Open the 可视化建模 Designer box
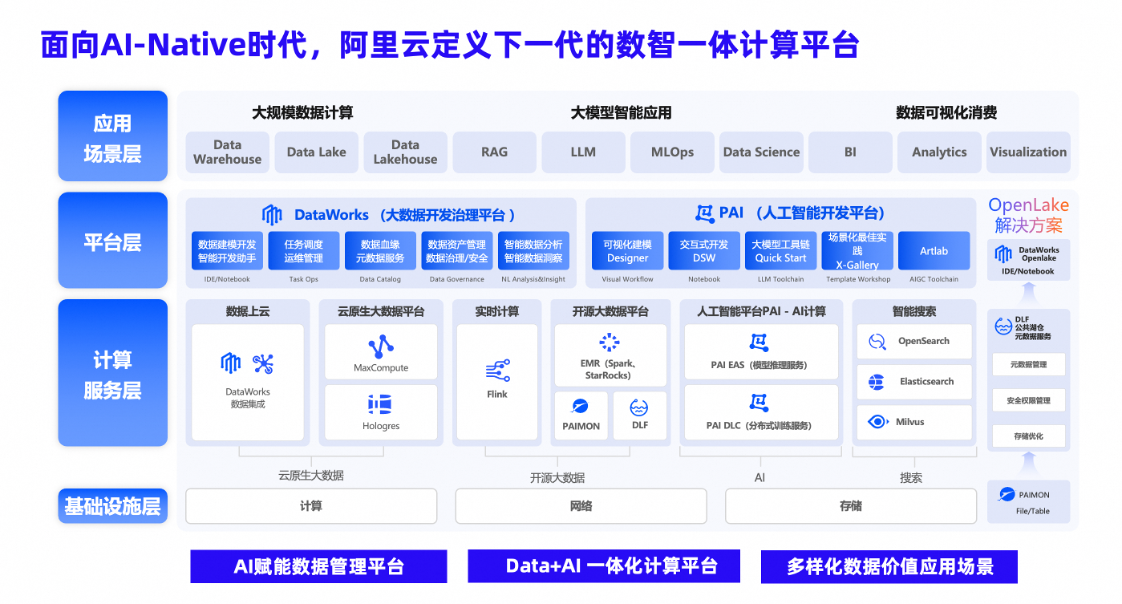 628,251
